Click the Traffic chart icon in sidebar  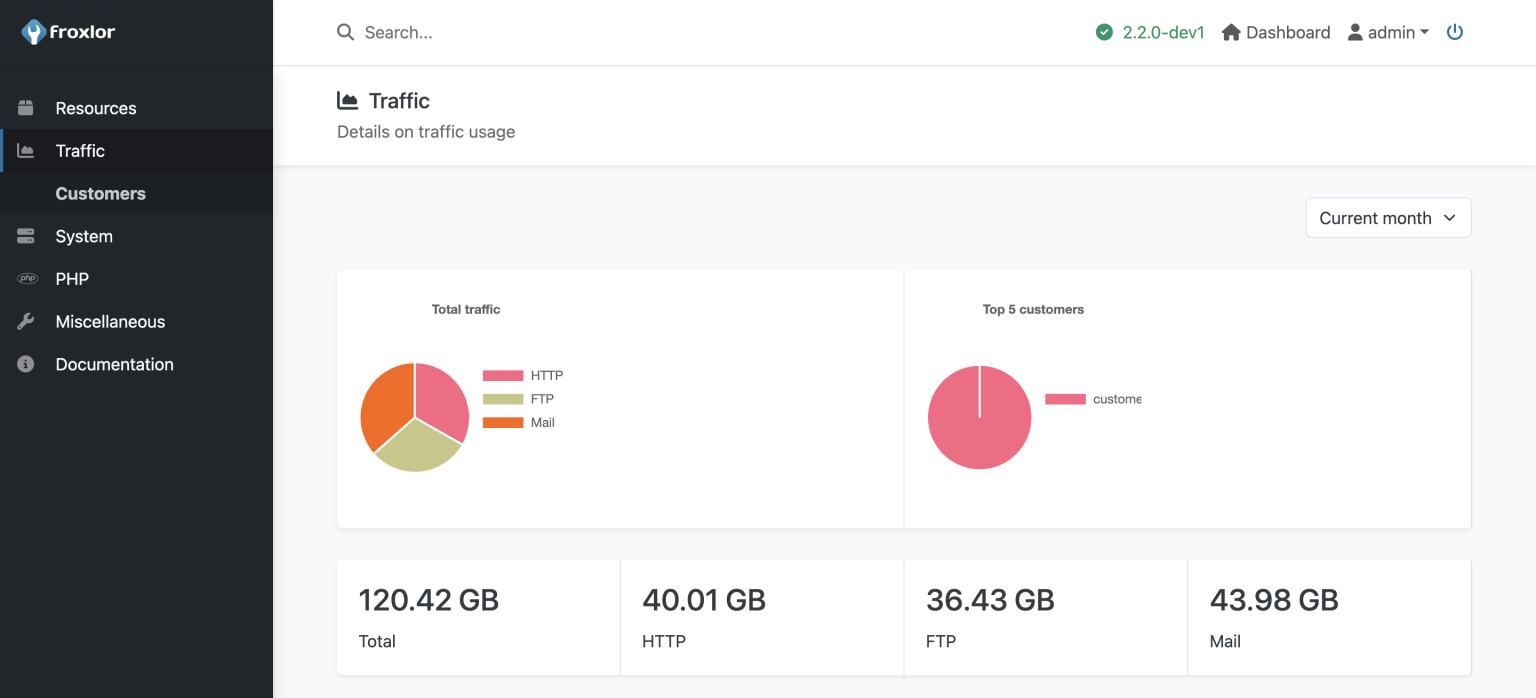tap(25, 150)
